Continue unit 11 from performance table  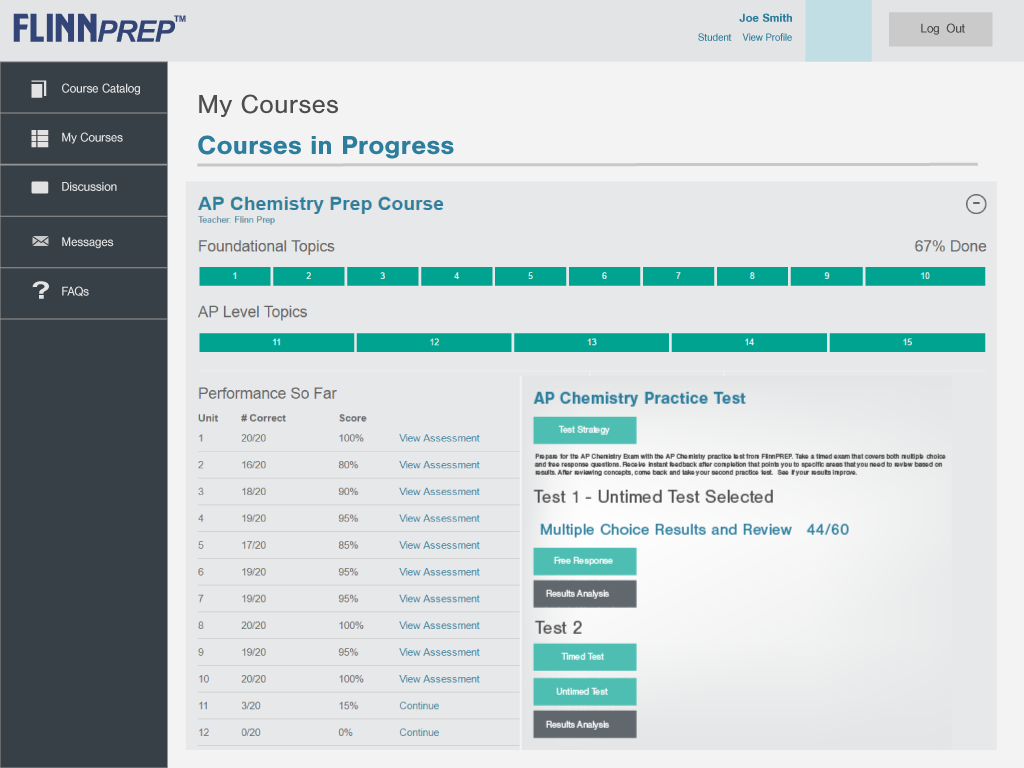pos(419,706)
